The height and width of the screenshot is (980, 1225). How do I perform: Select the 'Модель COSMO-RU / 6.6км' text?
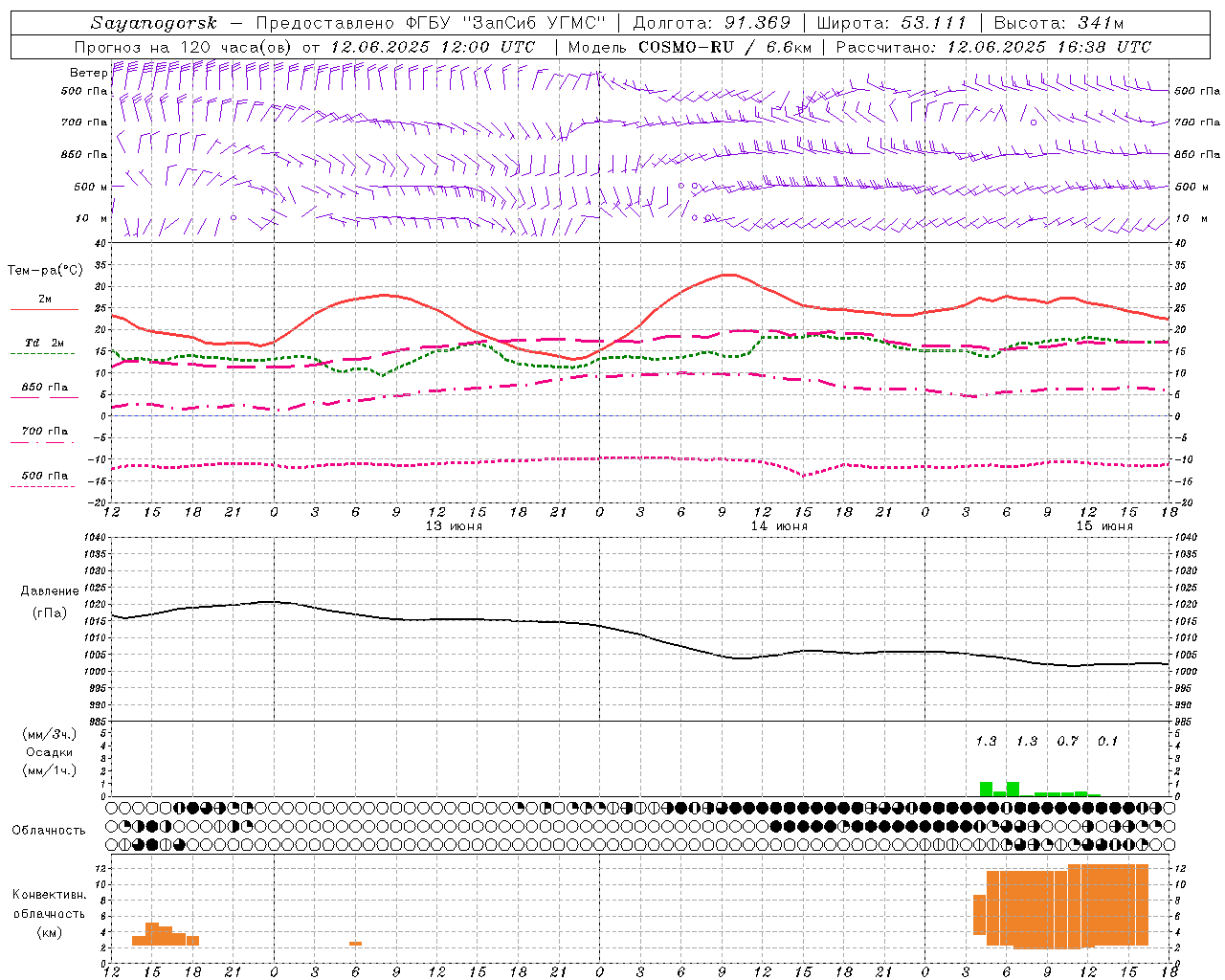coord(689,47)
